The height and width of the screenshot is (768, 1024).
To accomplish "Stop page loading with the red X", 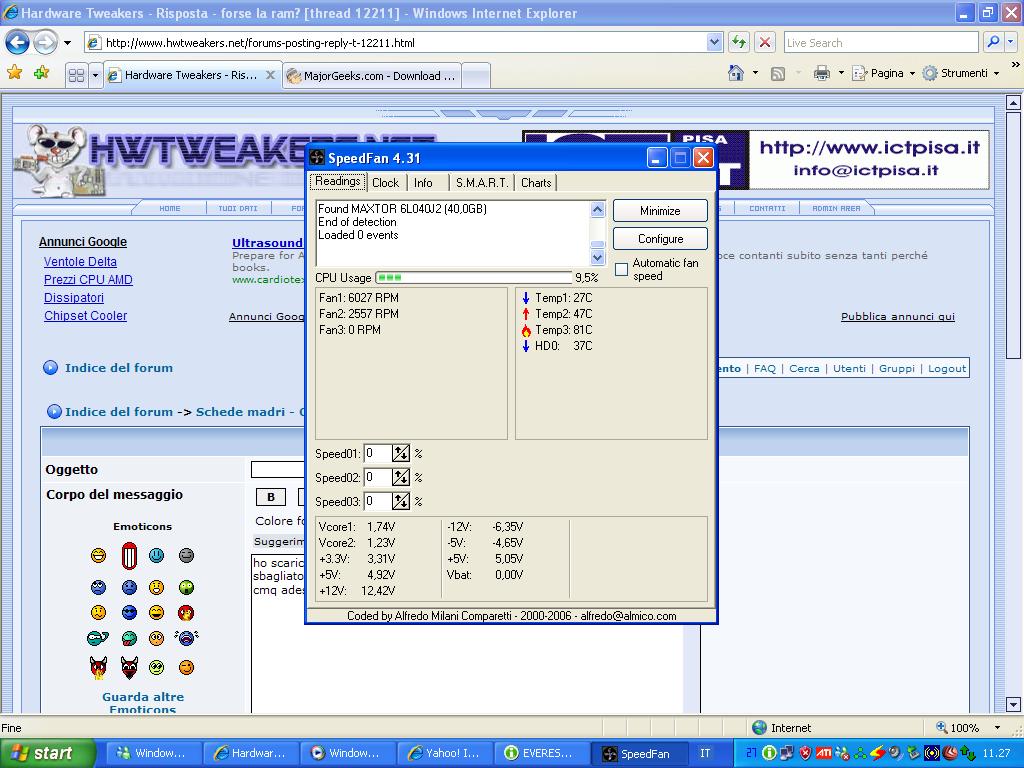I will 764,43.
